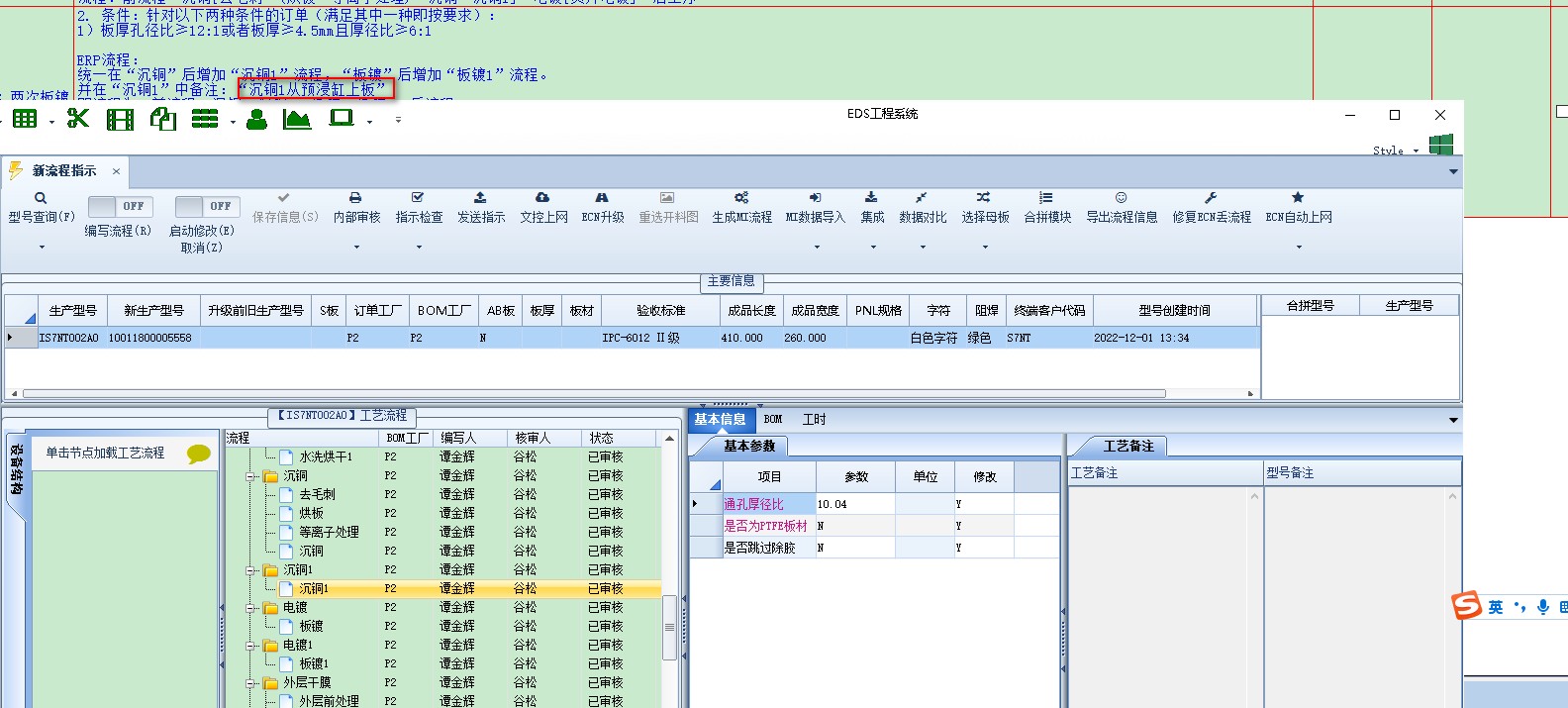Select the 工艺备注 tab

[x=1128, y=447]
